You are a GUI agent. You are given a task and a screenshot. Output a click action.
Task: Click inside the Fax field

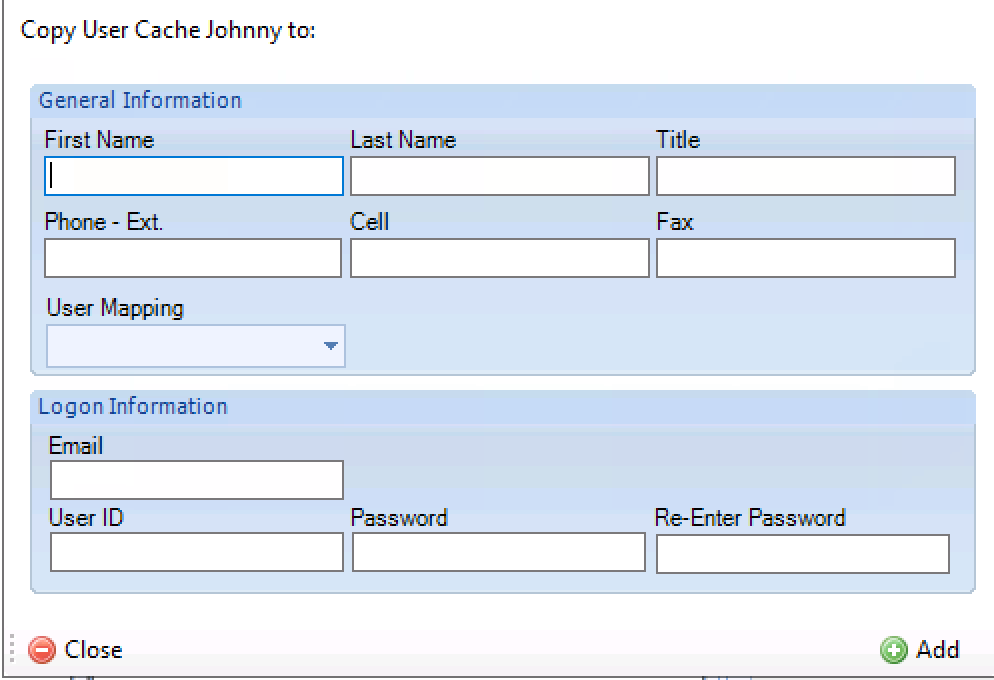coord(806,258)
